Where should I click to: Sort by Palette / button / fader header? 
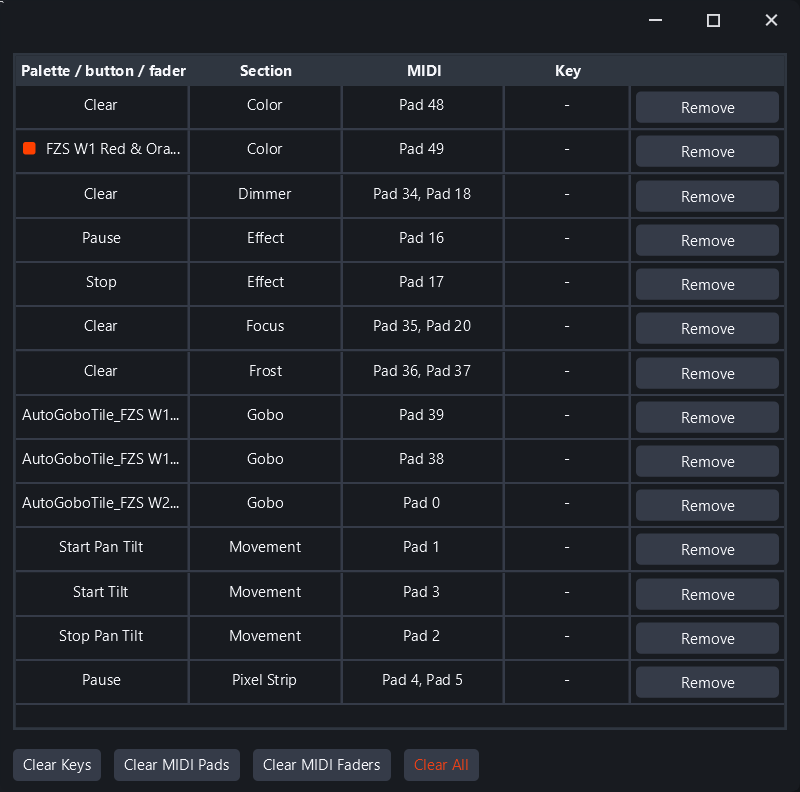[x=103, y=70]
